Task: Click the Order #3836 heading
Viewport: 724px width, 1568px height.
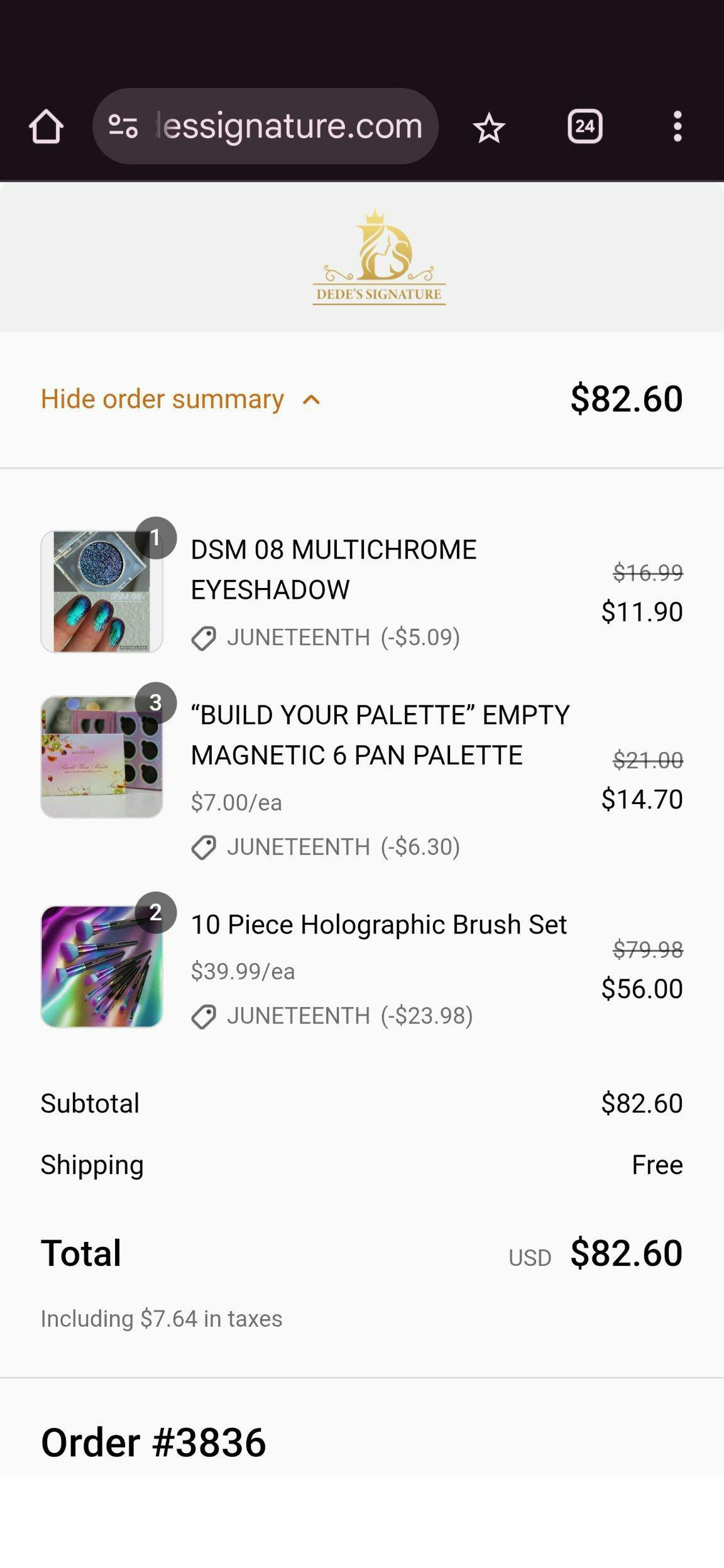Action: pyautogui.click(x=153, y=1442)
